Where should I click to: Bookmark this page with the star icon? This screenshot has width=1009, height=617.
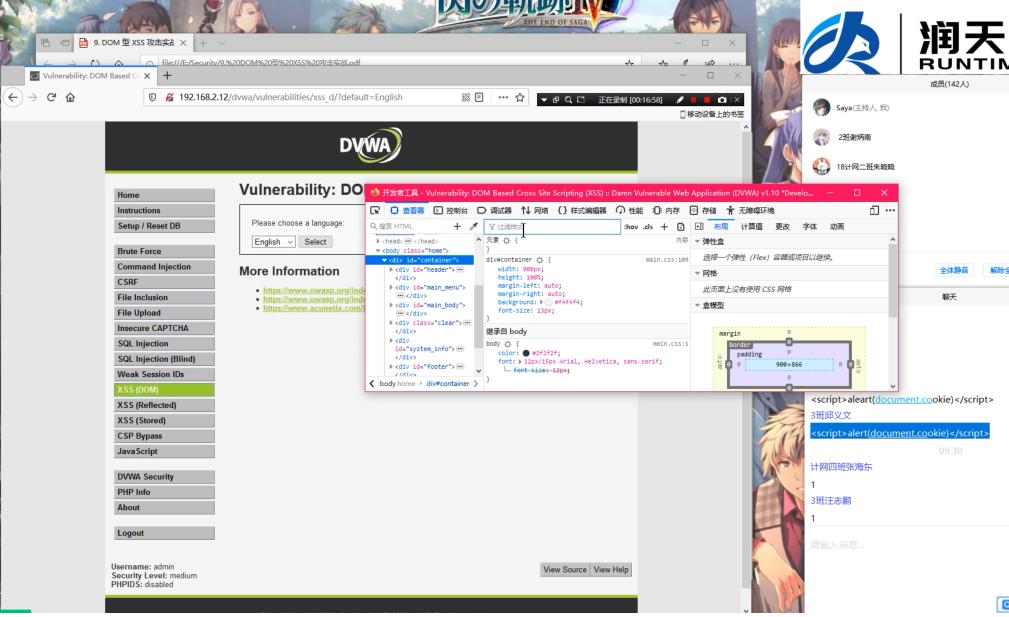(520, 98)
